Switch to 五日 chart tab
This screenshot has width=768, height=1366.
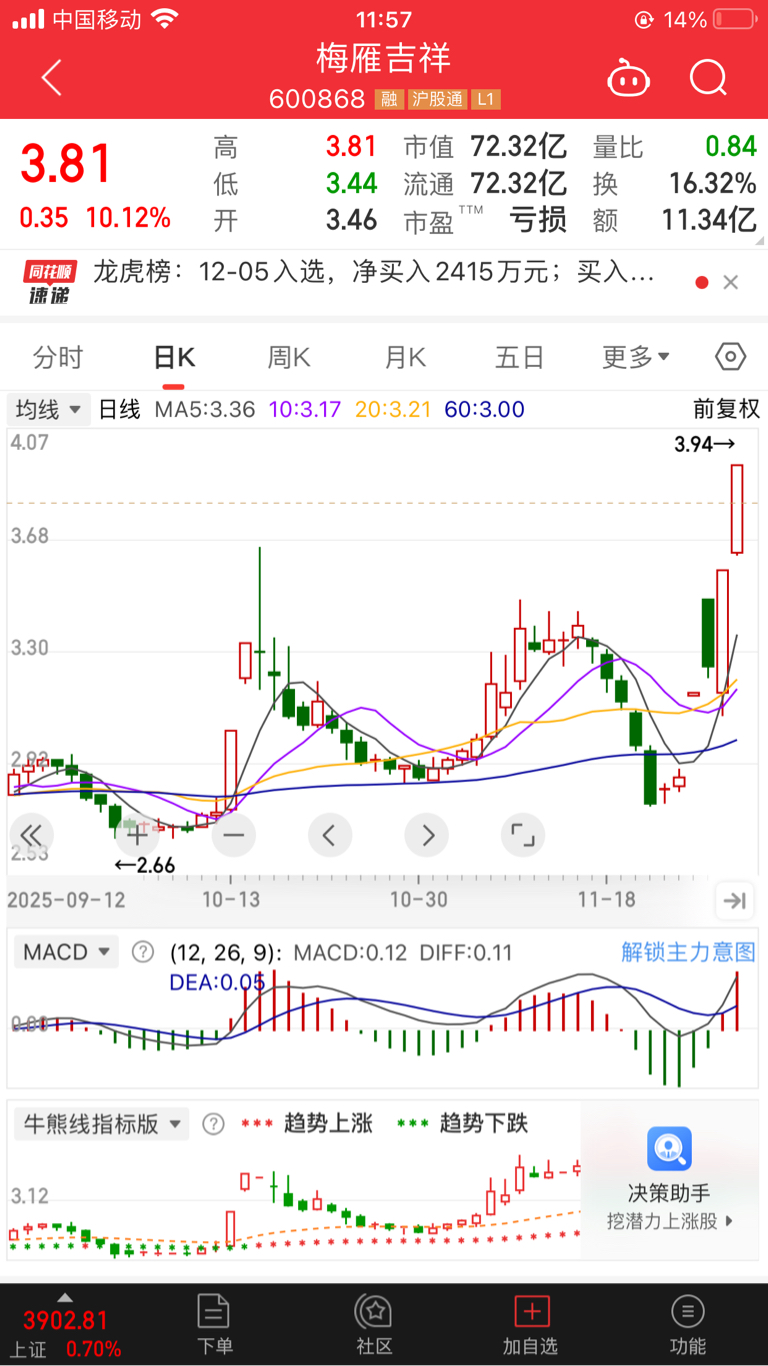click(x=520, y=358)
